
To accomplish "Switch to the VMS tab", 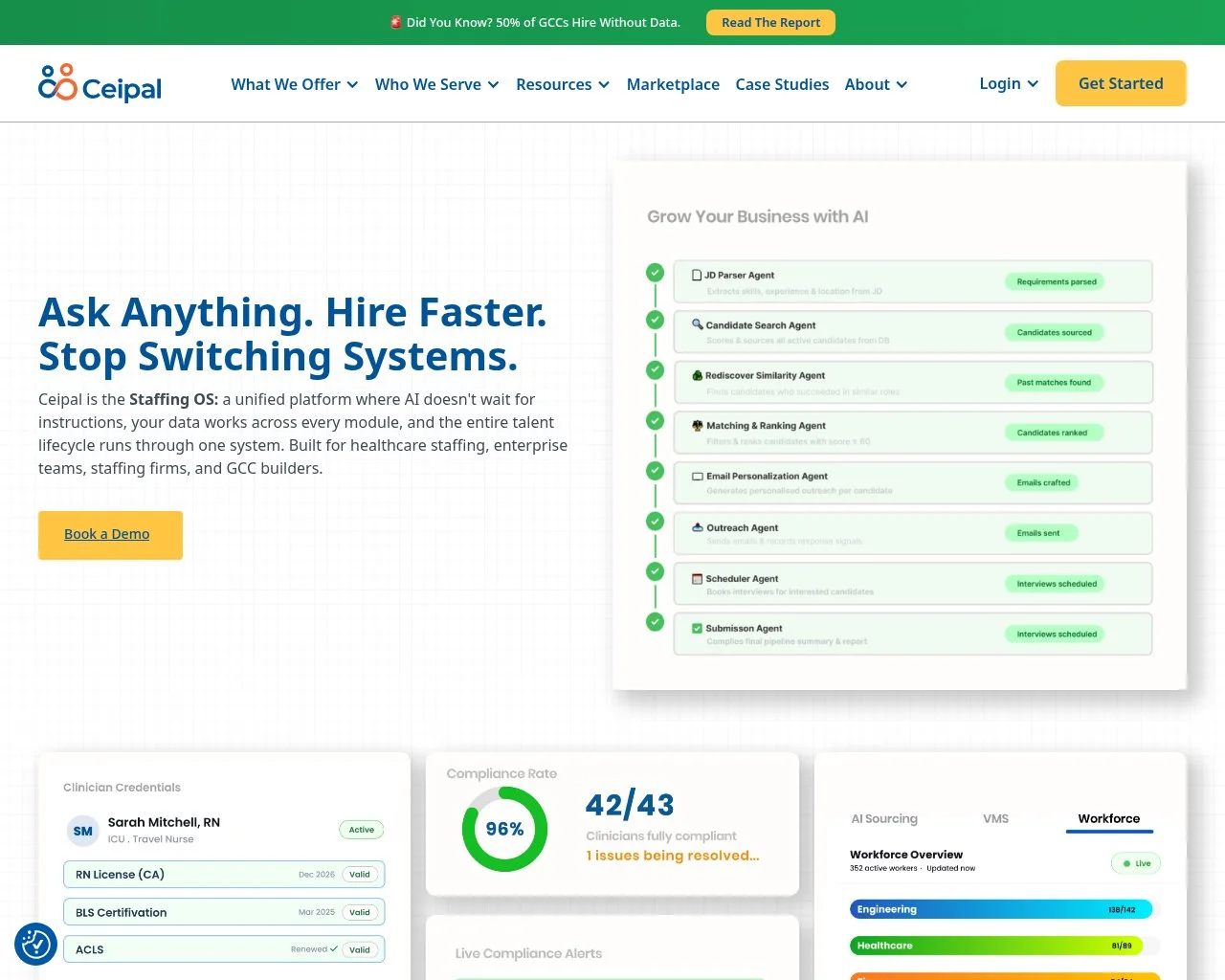I will point(995,818).
